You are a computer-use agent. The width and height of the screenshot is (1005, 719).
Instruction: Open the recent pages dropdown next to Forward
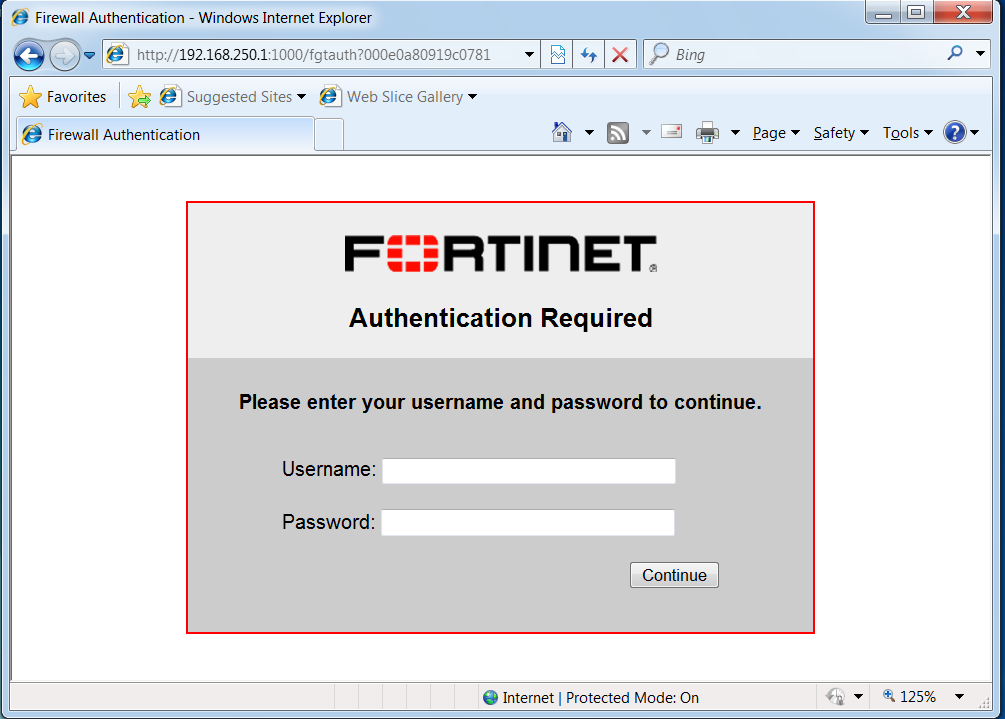pyautogui.click(x=90, y=56)
